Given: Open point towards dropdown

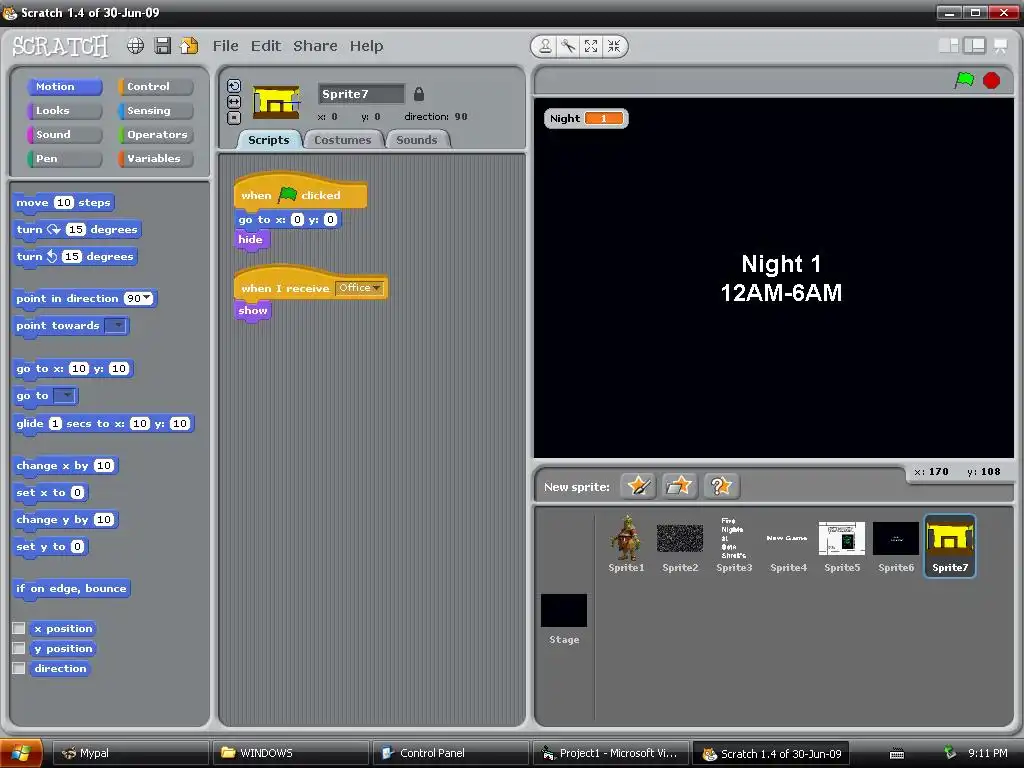Looking at the screenshot, I should 116,325.
